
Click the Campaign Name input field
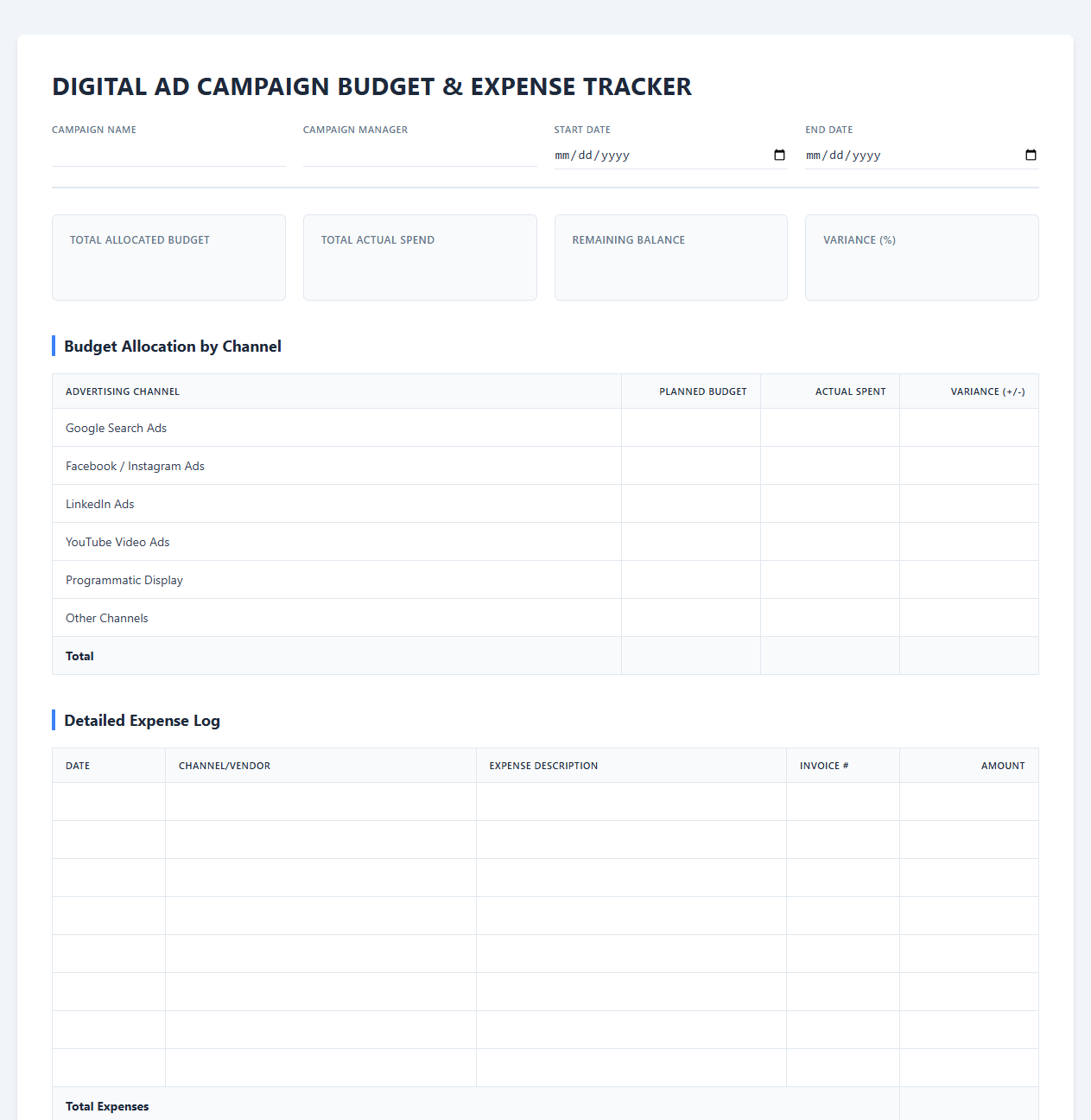tap(168, 155)
